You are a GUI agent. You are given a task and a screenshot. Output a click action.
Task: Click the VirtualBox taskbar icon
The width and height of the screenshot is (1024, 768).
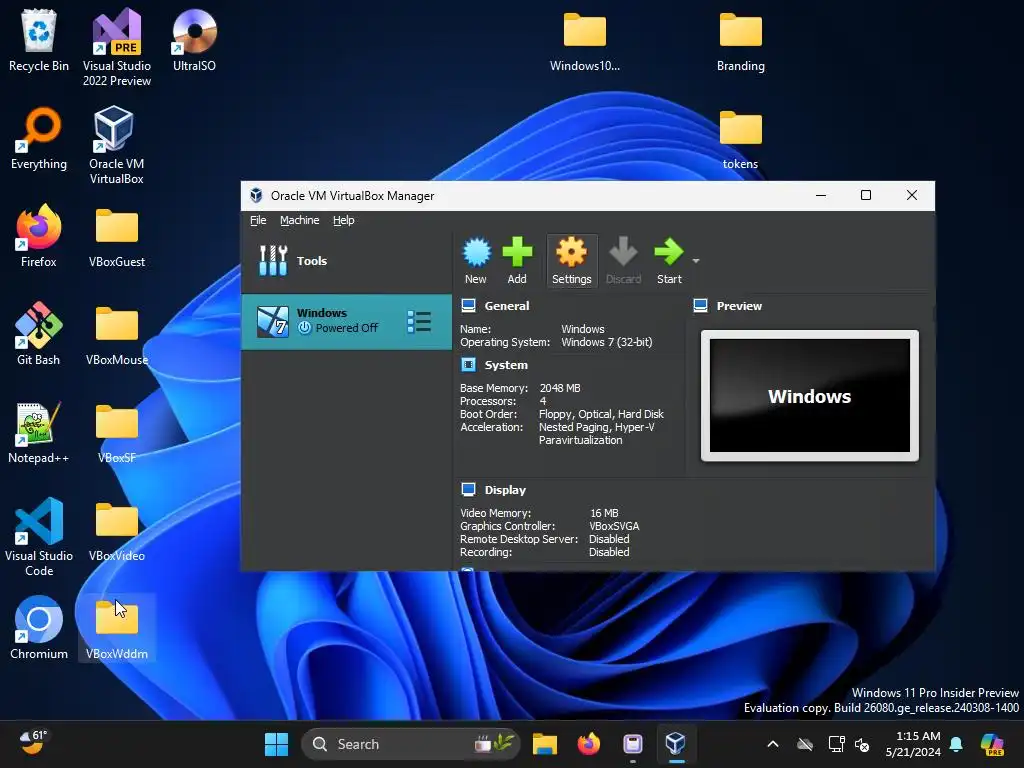pyautogui.click(x=675, y=744)
